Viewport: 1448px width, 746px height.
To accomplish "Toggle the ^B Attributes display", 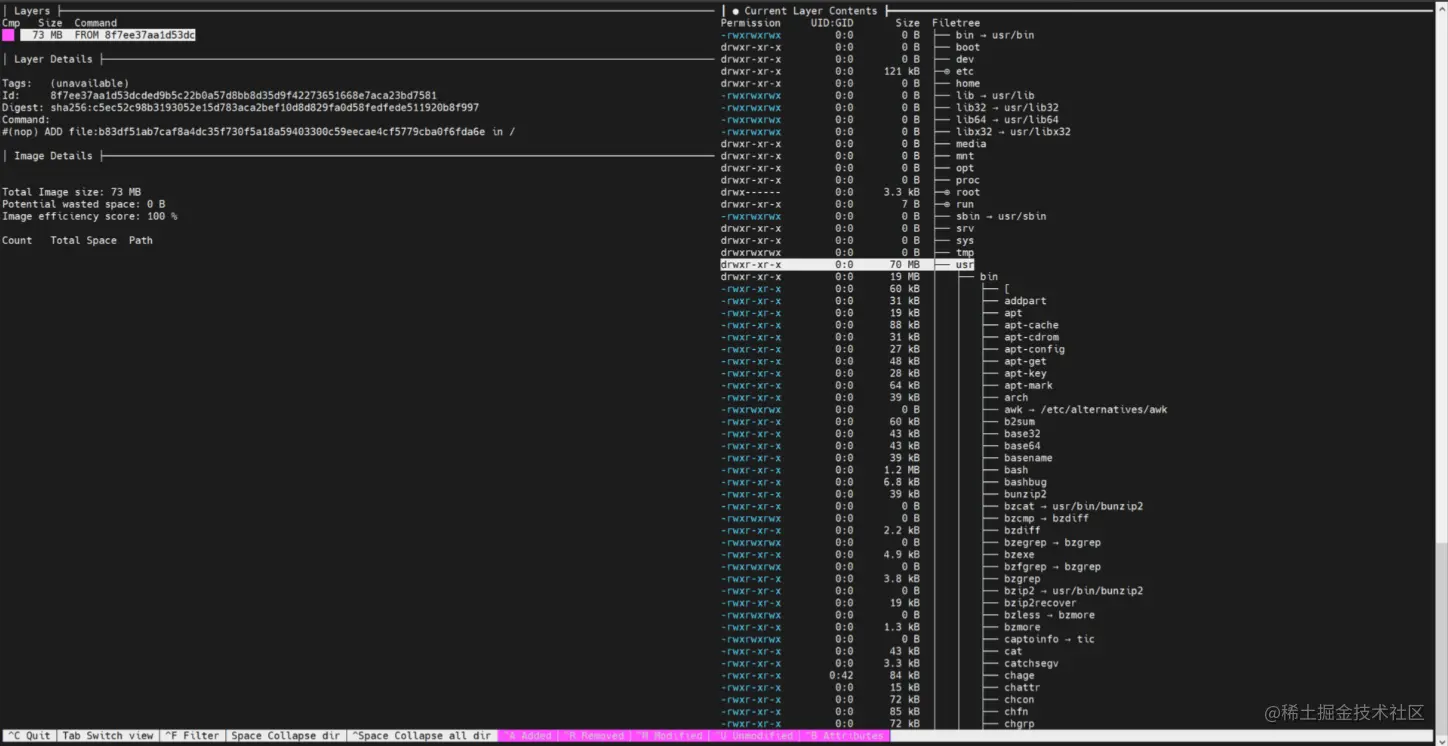I will [844, 736].
